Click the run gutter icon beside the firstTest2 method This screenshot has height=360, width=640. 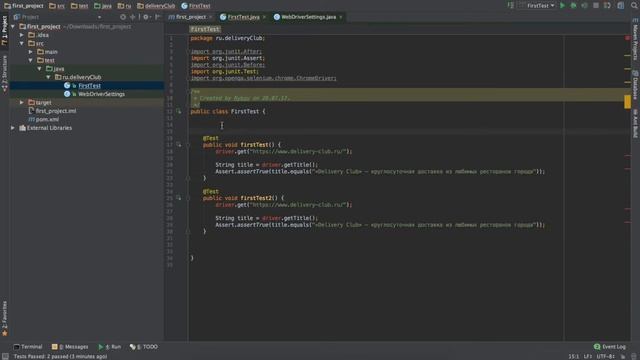tap(178, 198)
